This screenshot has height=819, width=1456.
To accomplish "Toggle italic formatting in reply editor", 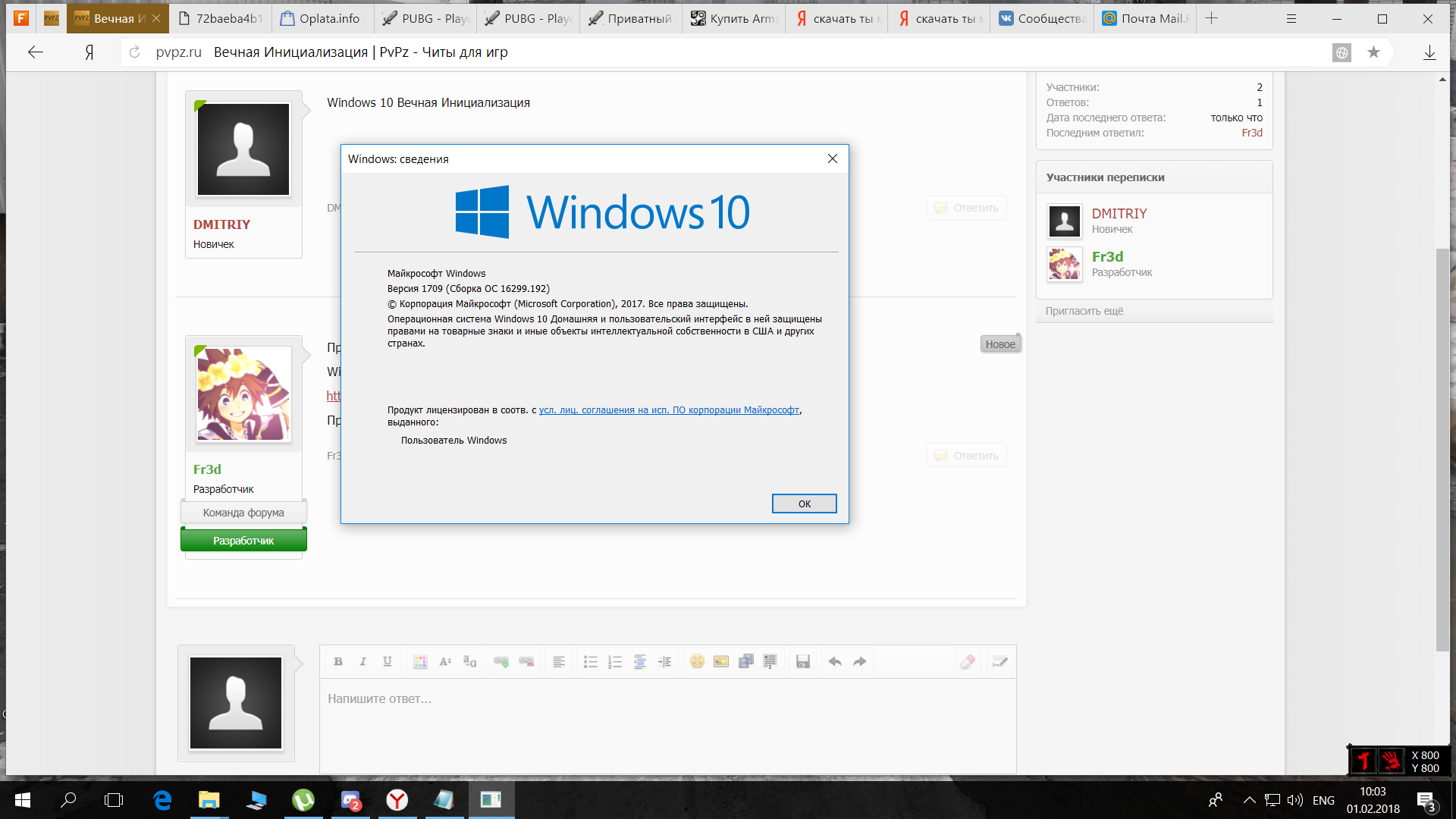I will coord(362,661).
